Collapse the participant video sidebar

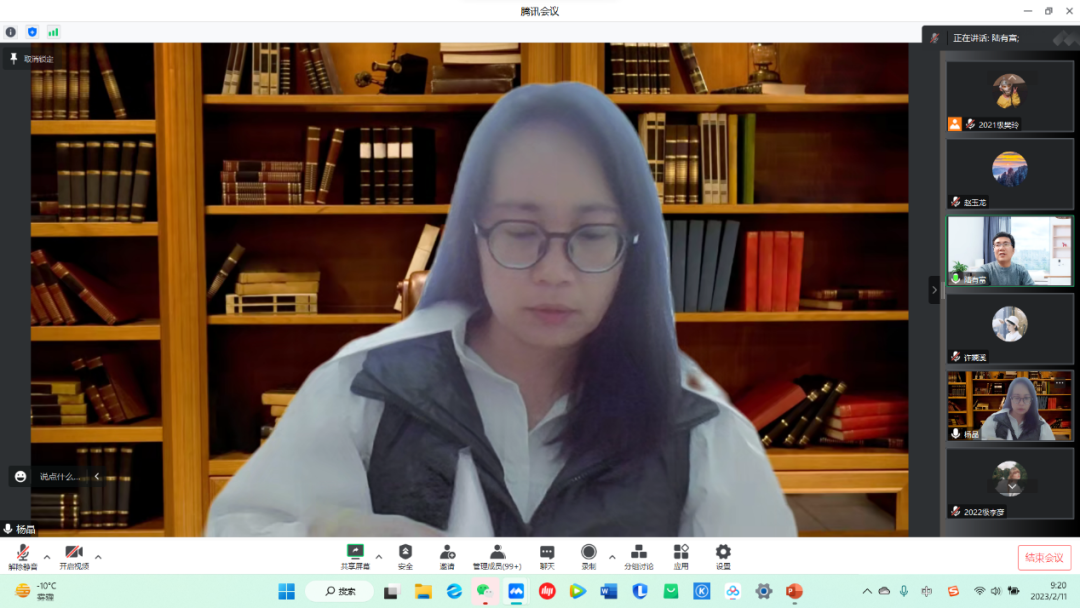point(934,290)
